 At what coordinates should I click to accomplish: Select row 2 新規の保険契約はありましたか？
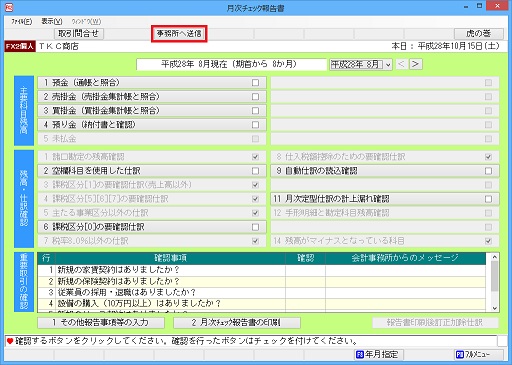pos(261,281)
